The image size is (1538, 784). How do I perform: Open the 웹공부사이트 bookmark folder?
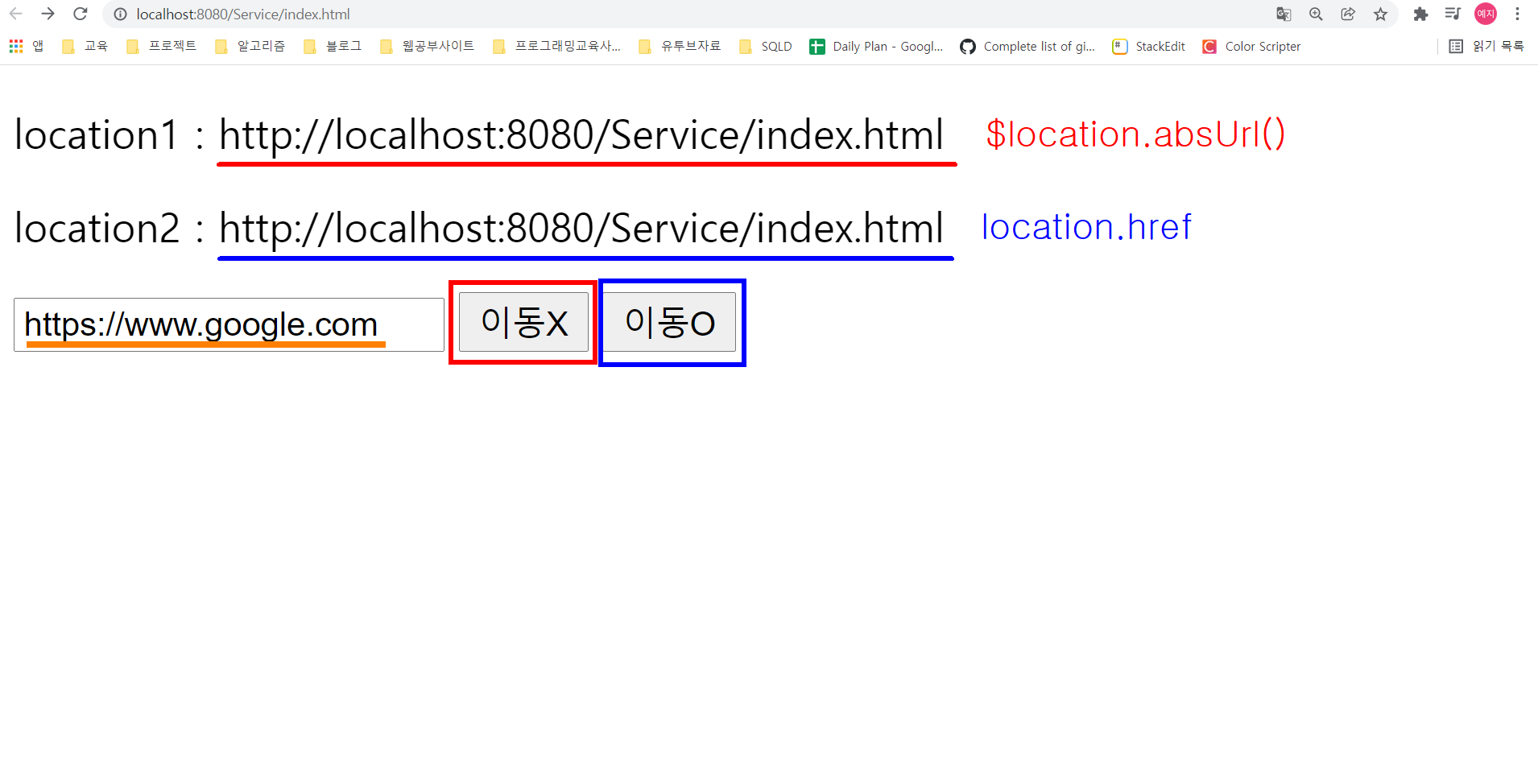click(427, 47)
